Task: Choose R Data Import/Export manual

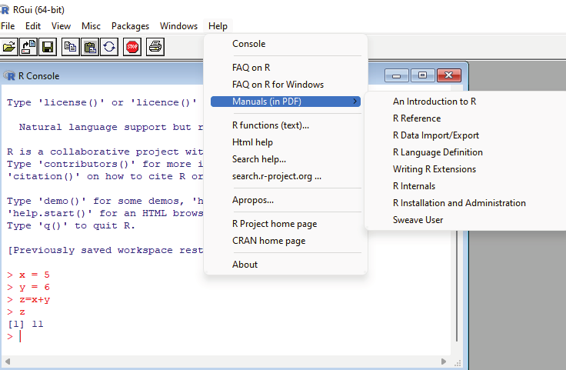Action: tap(436, 135)
